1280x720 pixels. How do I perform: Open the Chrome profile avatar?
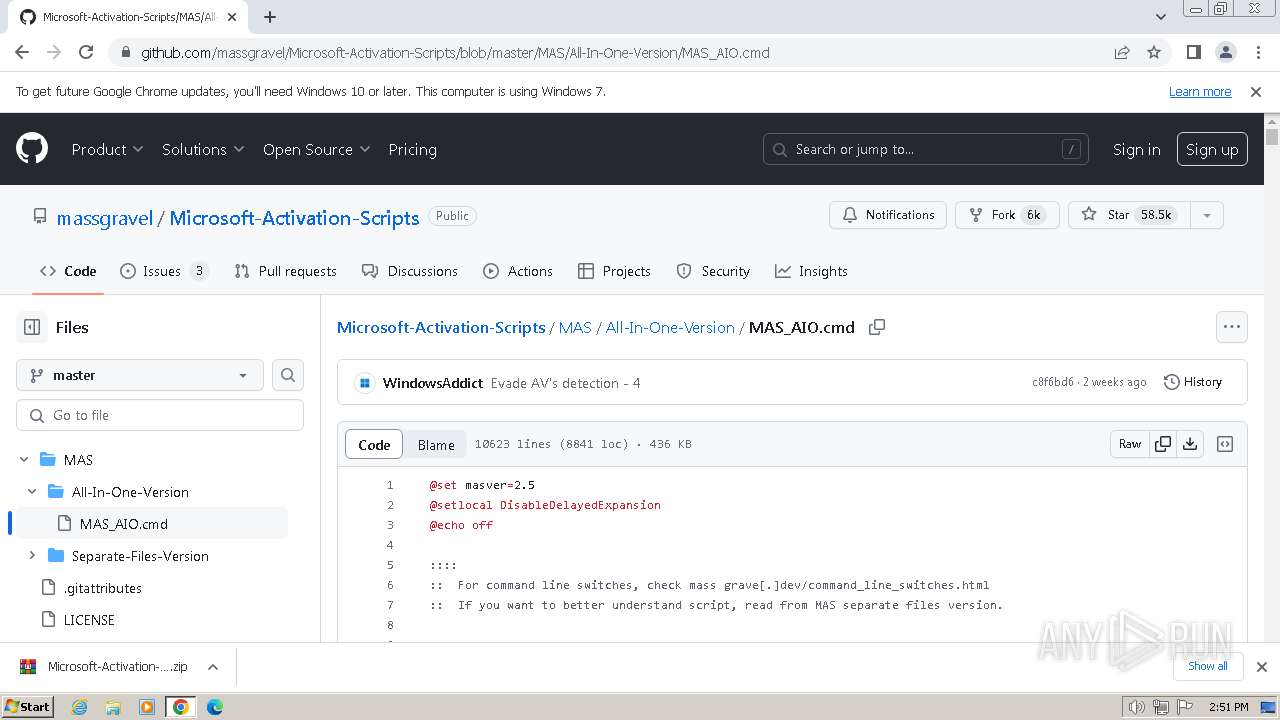1225,53
